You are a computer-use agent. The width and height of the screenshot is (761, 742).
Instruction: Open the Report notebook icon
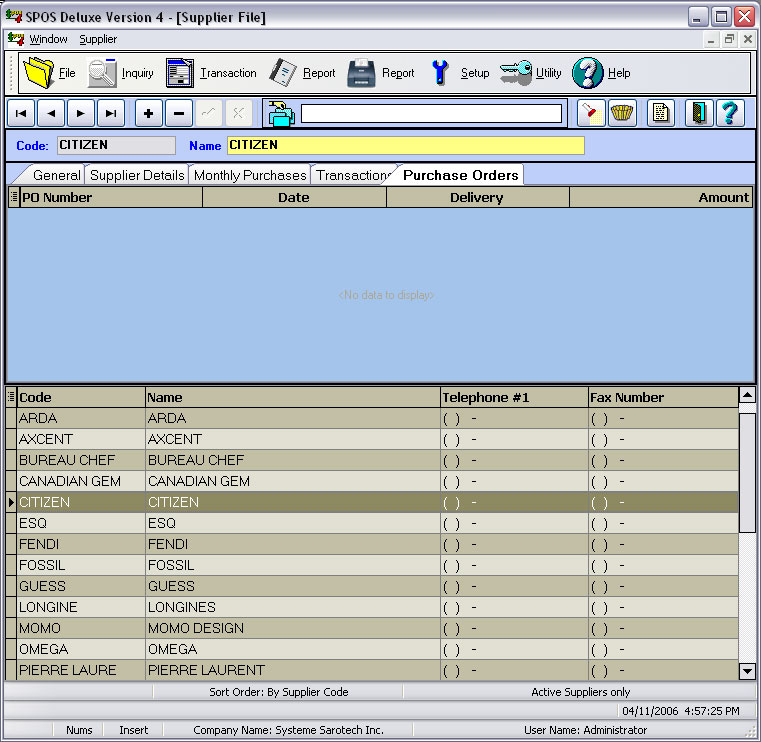(x=282, y=73)
